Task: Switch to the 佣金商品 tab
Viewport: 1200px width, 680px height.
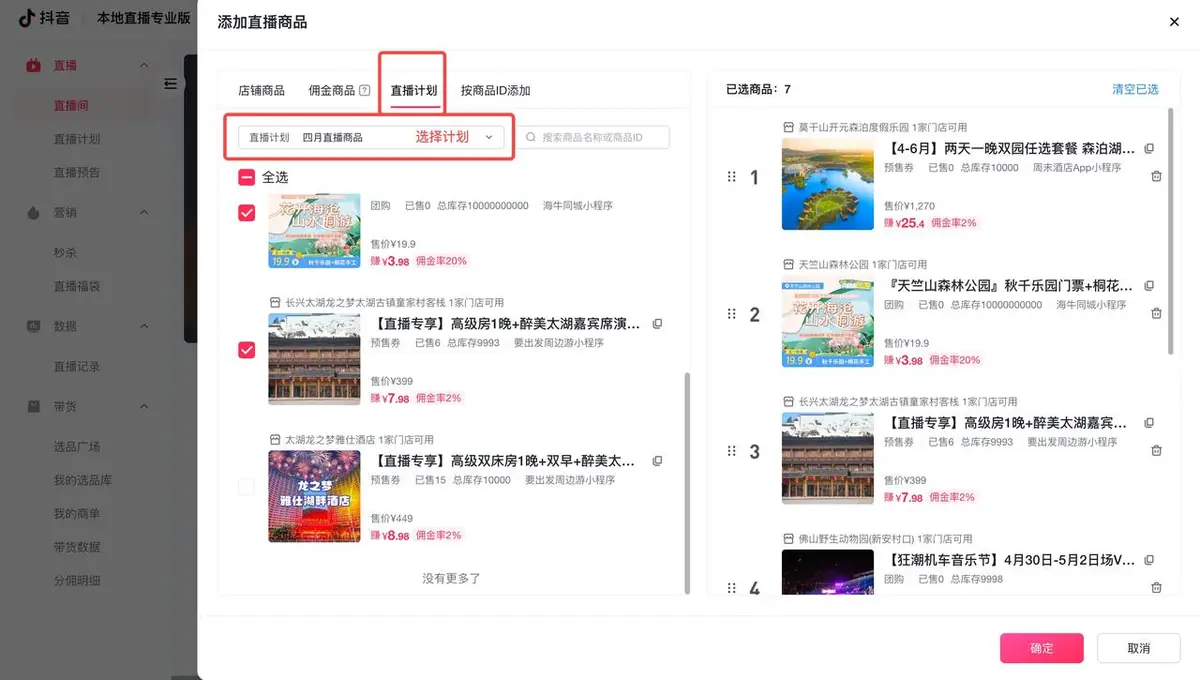Action: (x=332, y=91)
